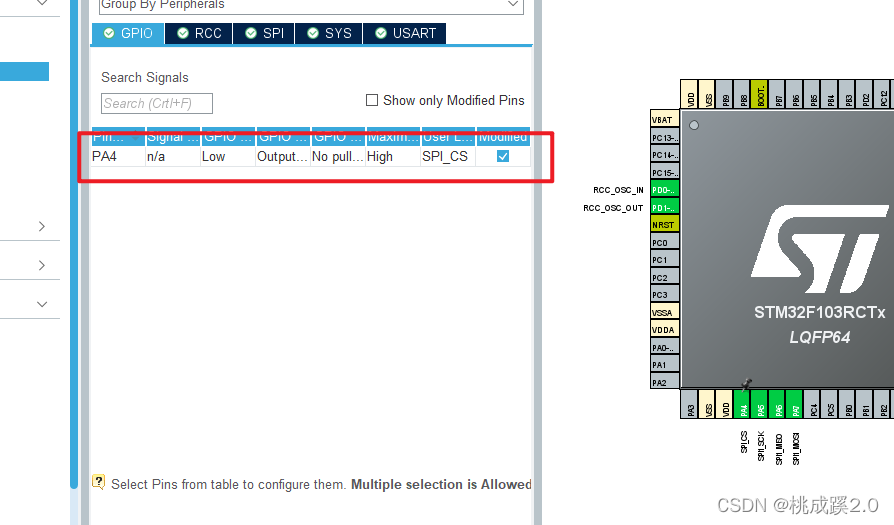Open the Group By Peripherals dropdown
This screenshot has height=525, width=894.
pos(311,5)
